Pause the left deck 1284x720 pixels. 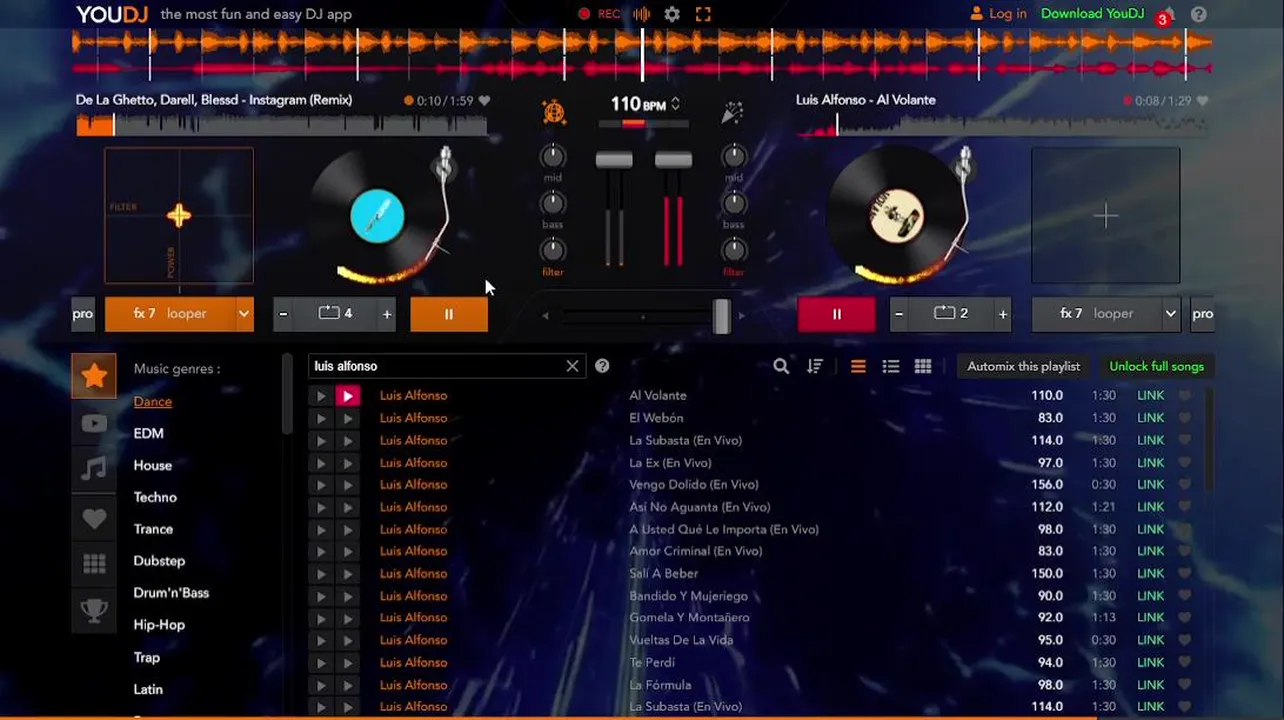click(449, 314)
